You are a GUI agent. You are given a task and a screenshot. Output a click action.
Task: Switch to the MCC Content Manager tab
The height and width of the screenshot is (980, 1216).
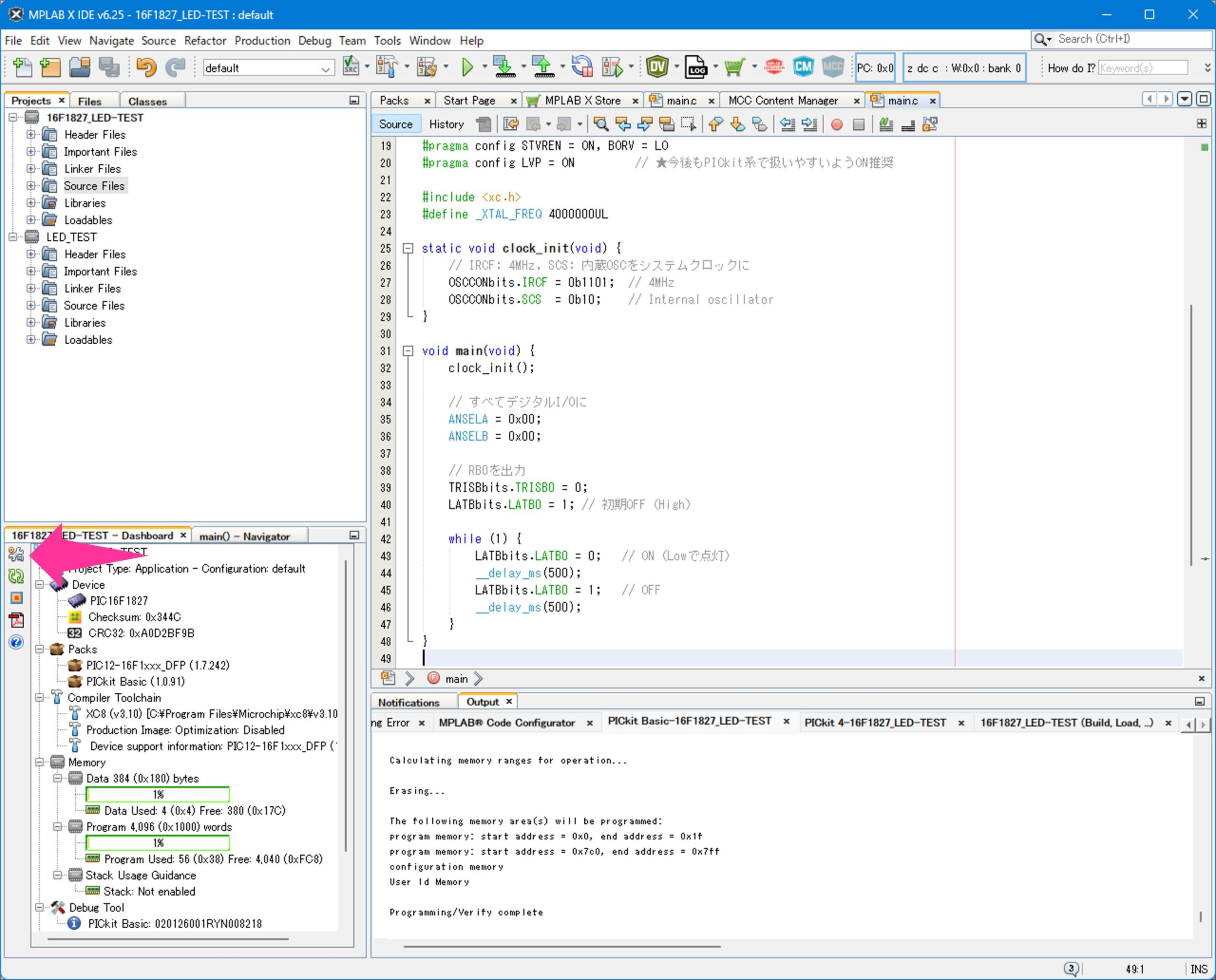[782, 101]
